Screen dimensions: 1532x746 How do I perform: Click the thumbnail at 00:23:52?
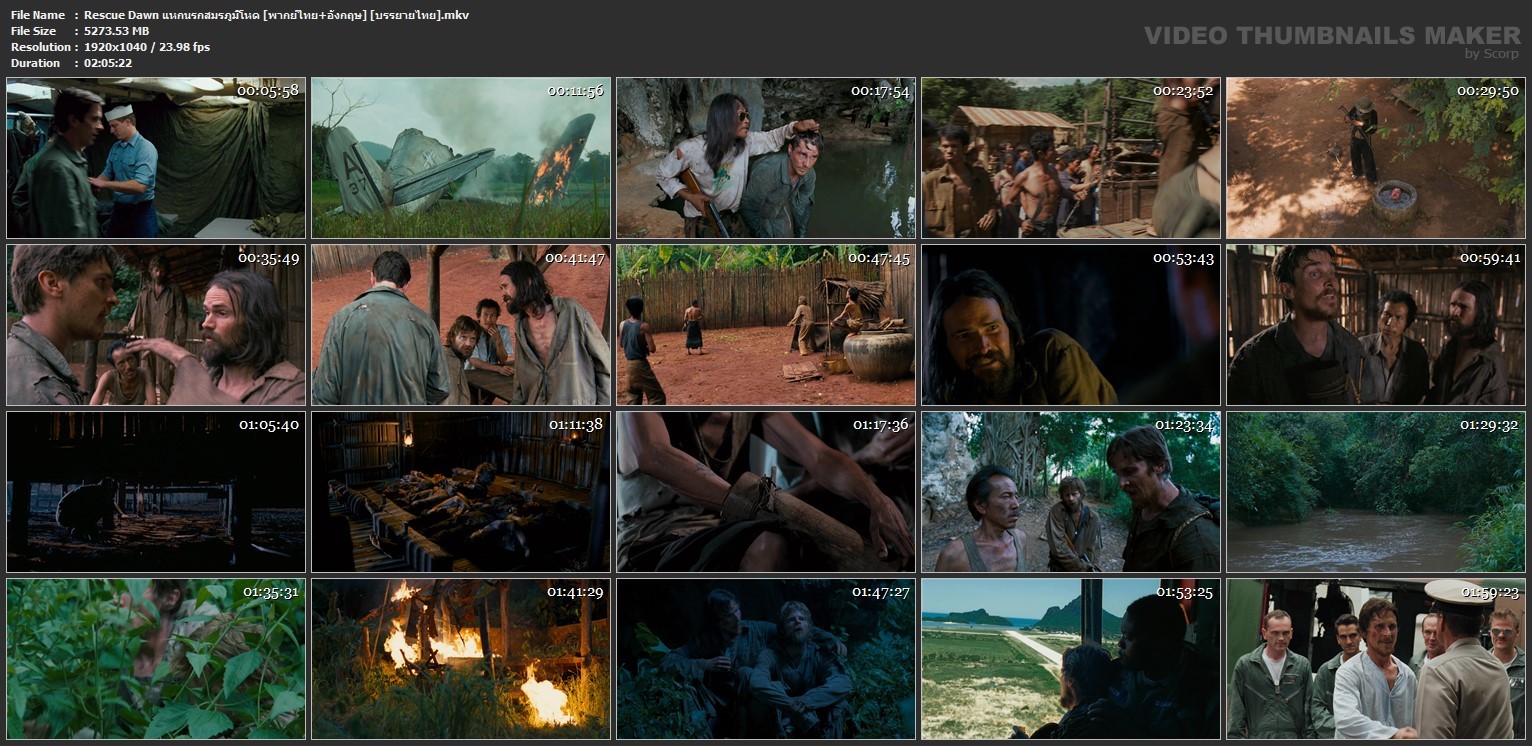pyautogui.click(x=1071, y=158)
